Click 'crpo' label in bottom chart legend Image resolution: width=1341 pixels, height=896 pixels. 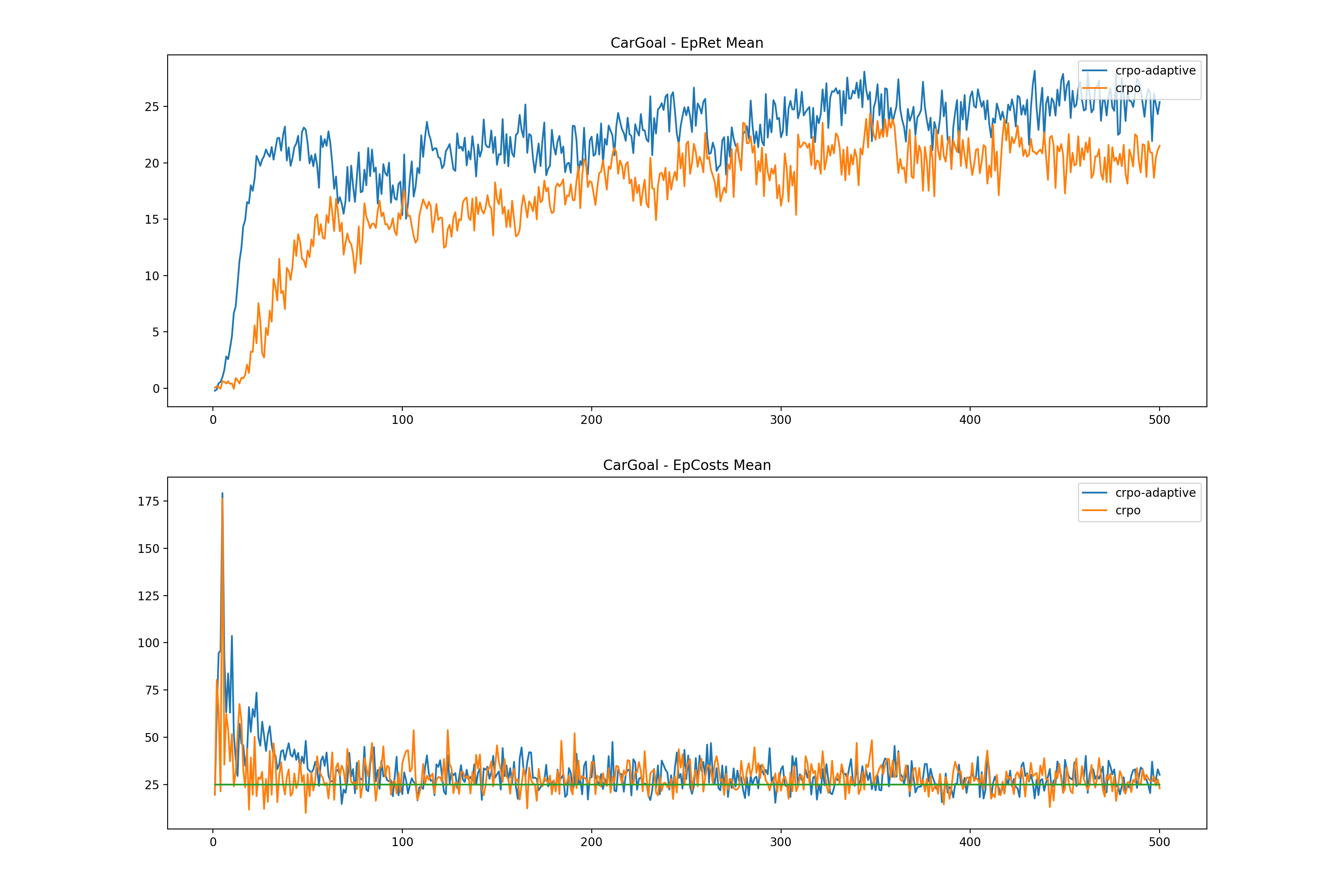(x=1128, y=511)
